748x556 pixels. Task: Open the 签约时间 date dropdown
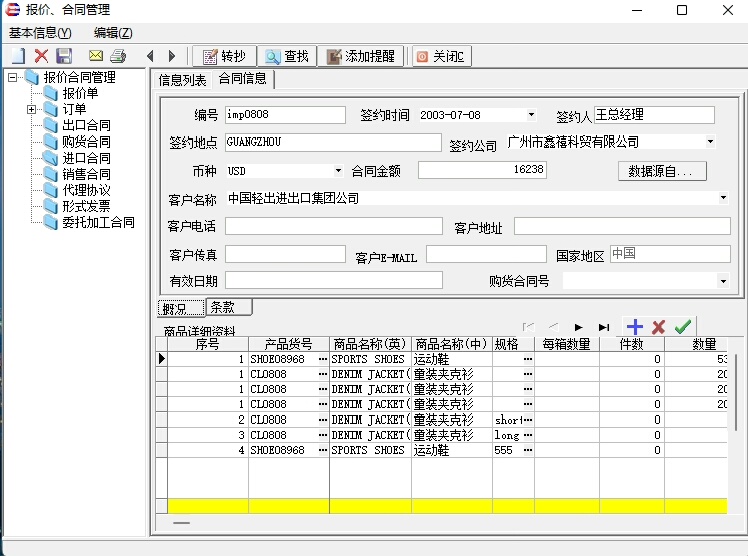531,115
